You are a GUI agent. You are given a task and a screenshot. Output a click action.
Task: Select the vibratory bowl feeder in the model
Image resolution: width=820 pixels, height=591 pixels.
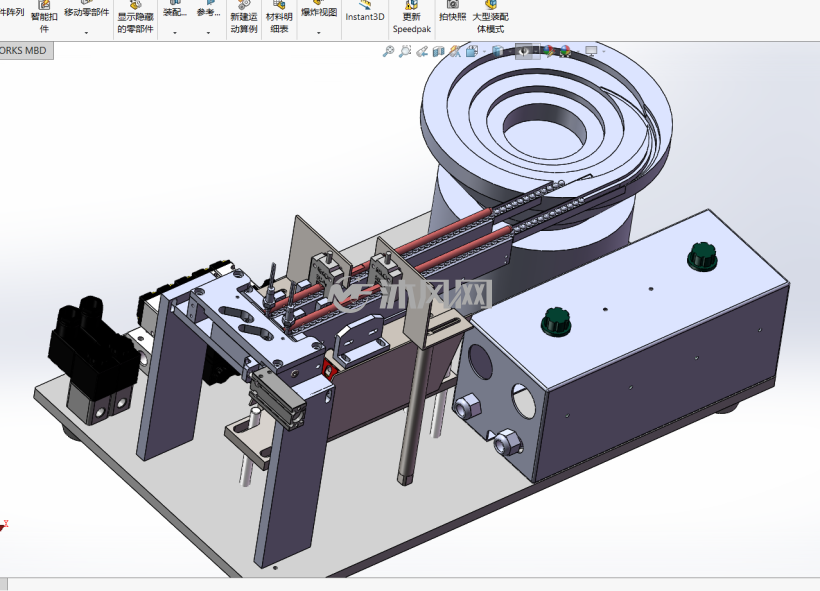tap(544, 131)
